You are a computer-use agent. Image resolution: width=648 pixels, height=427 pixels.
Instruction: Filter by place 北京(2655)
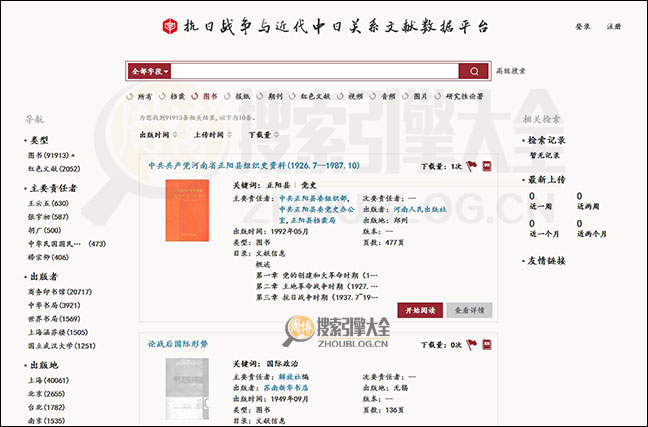click(46, 394)
